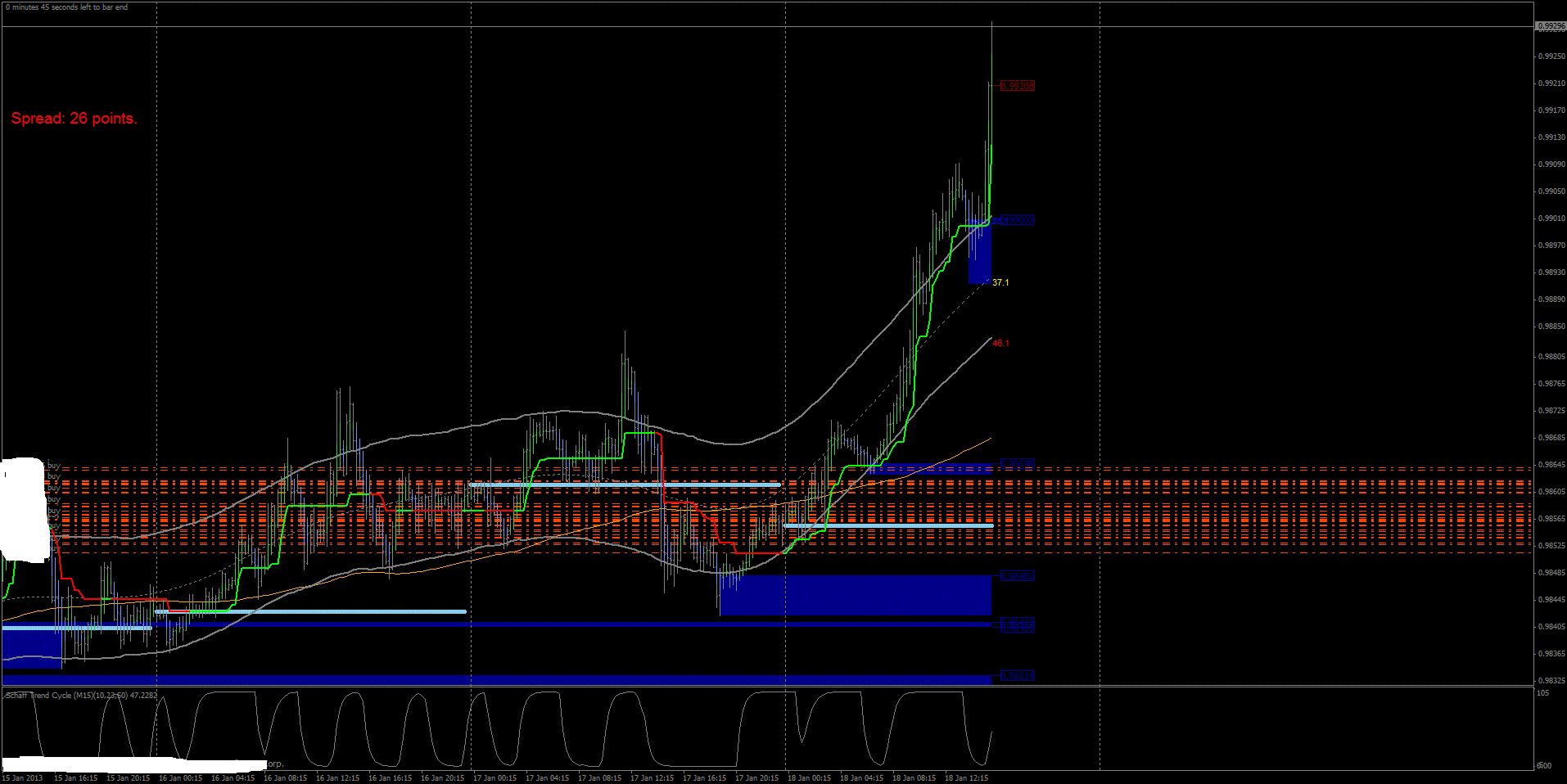Select the large blue rectangle at 0.98482
The height and width of the screenshot is (784, 1567).
click(856, 595)
